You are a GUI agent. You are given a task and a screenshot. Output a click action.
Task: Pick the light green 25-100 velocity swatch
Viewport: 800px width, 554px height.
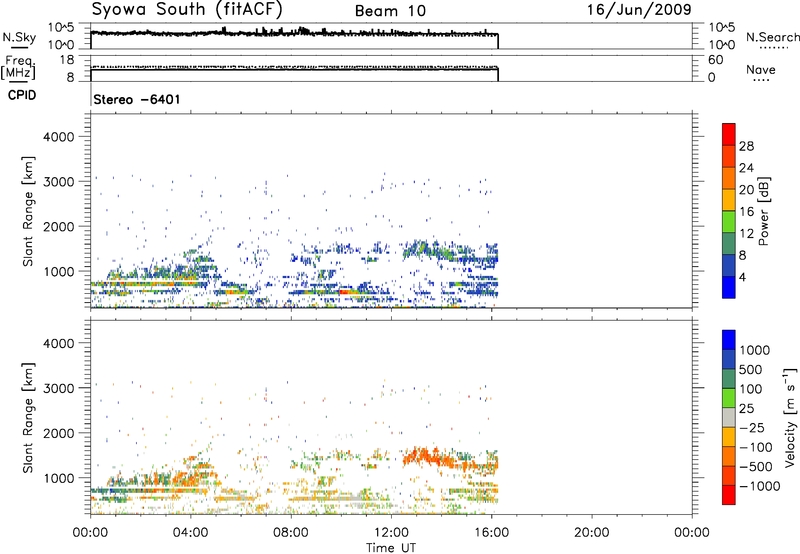[729, 398]
